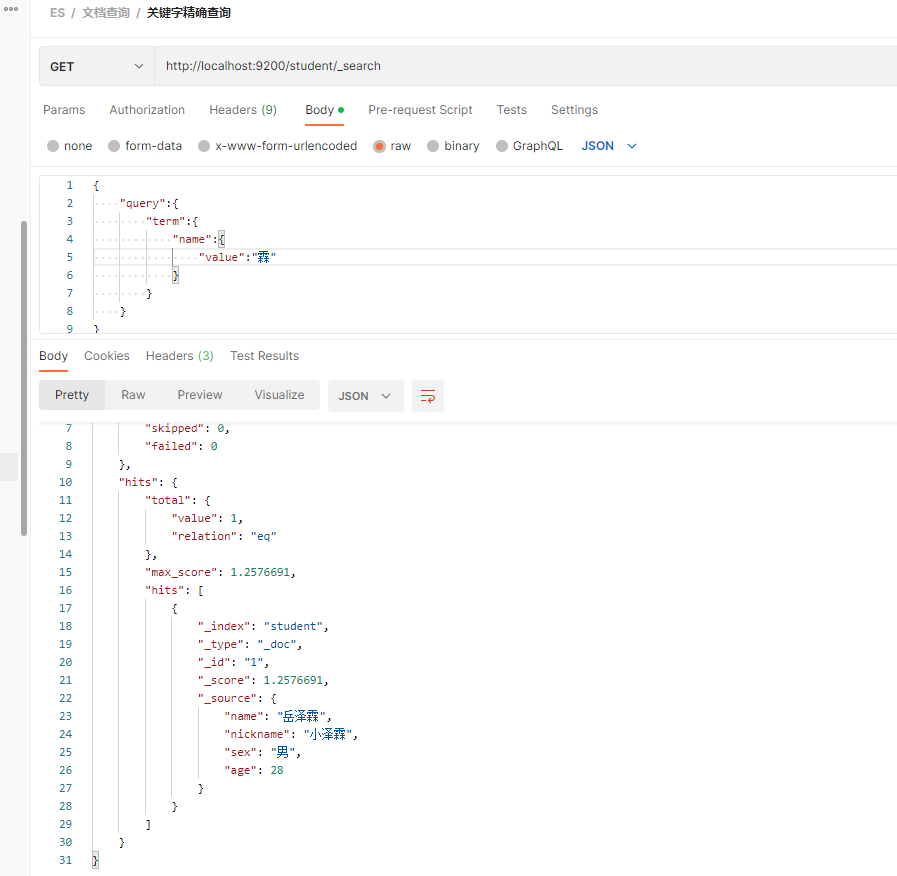
Task: Open the Headers (9) request tab
Action: coord(243,110)
